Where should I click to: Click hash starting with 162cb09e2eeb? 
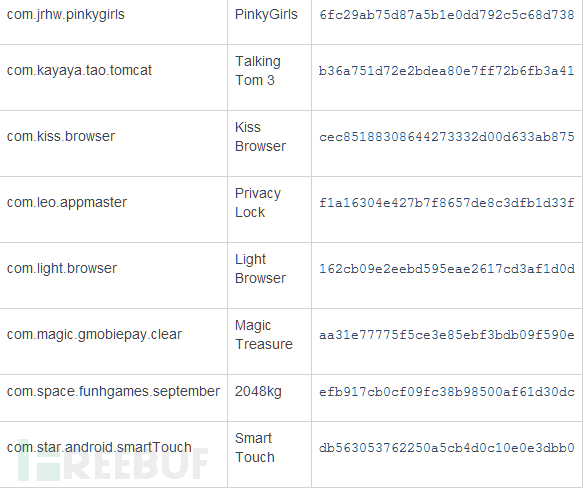(x=447, y=269)
